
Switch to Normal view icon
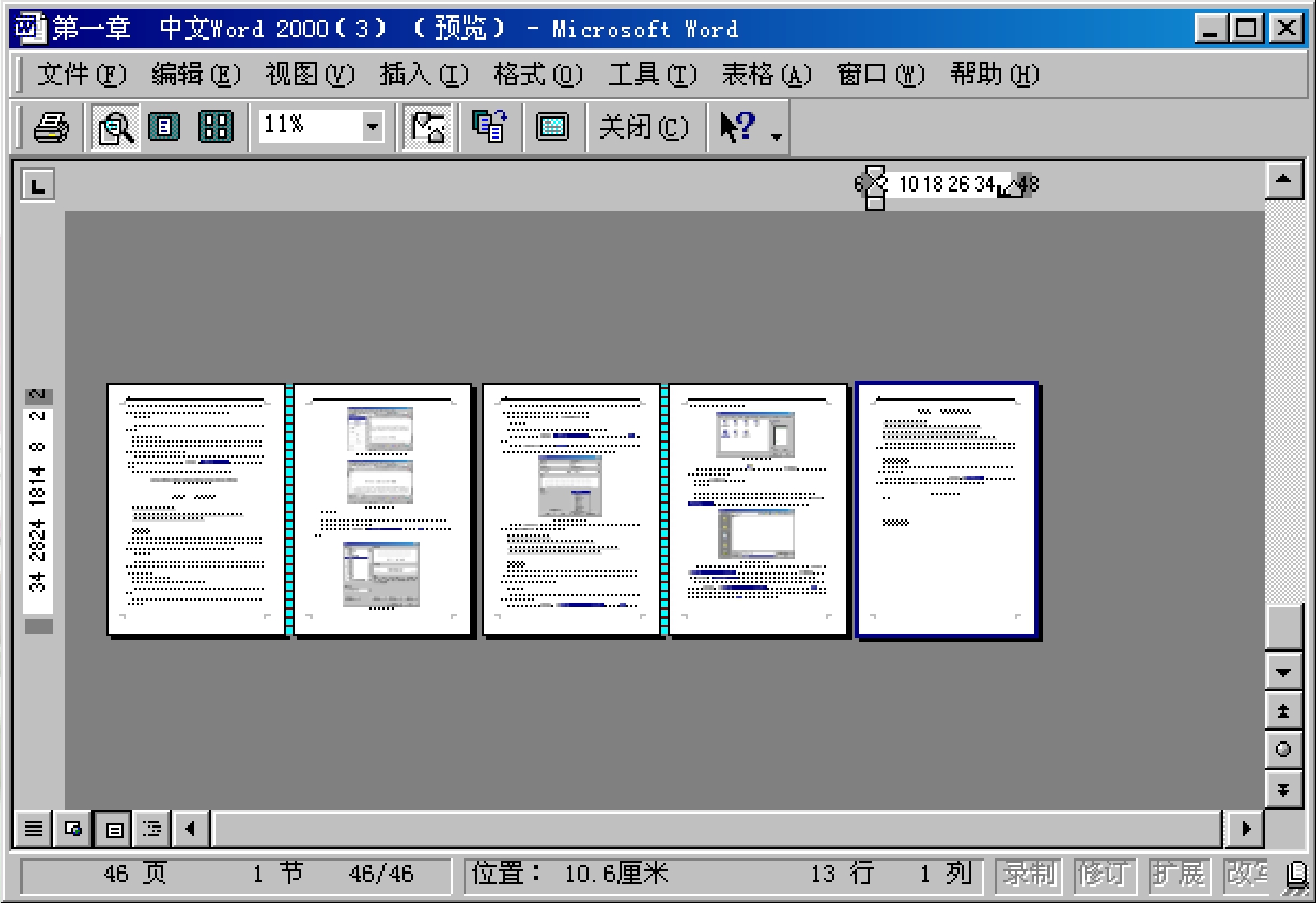pos(33,829)
